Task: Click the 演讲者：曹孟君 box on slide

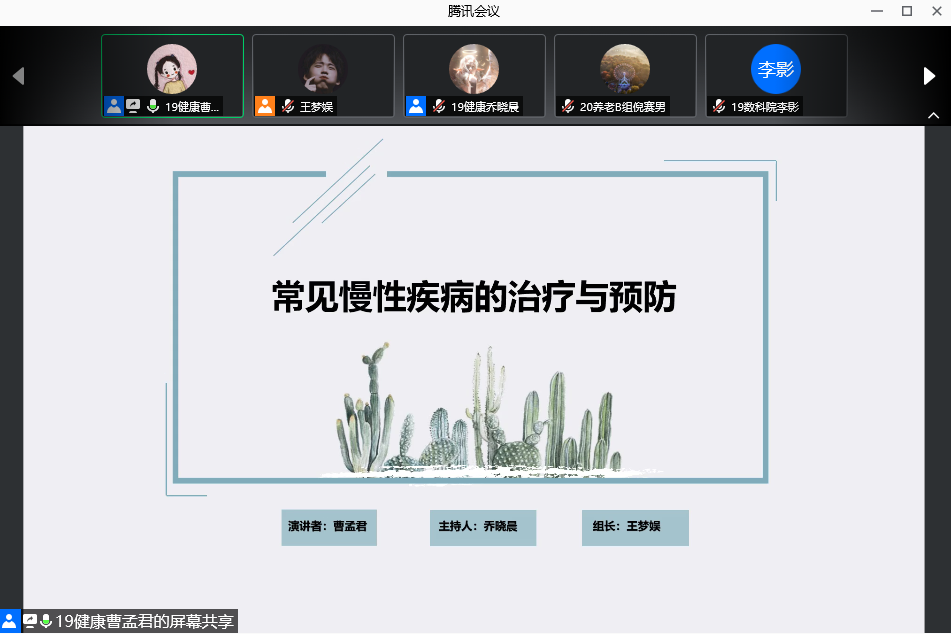Action: 328,526
